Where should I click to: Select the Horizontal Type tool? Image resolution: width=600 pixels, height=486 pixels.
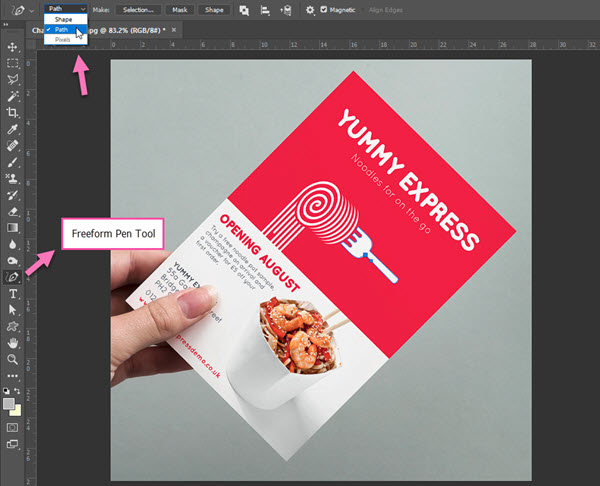coord(12,294)
